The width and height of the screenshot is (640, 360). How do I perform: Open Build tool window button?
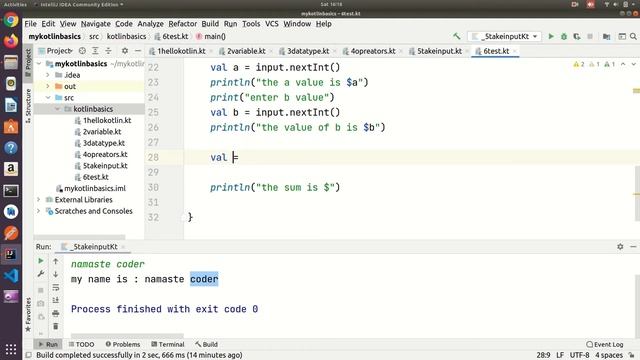[207, 344]
